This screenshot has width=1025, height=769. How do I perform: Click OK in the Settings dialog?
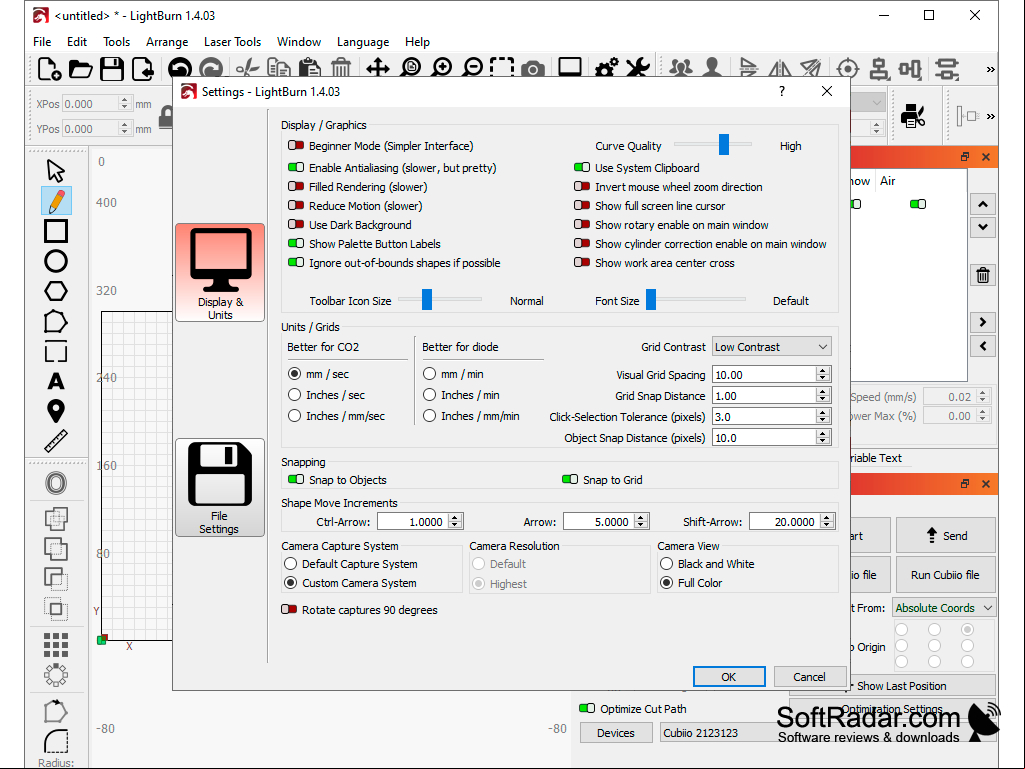(729, 677)
